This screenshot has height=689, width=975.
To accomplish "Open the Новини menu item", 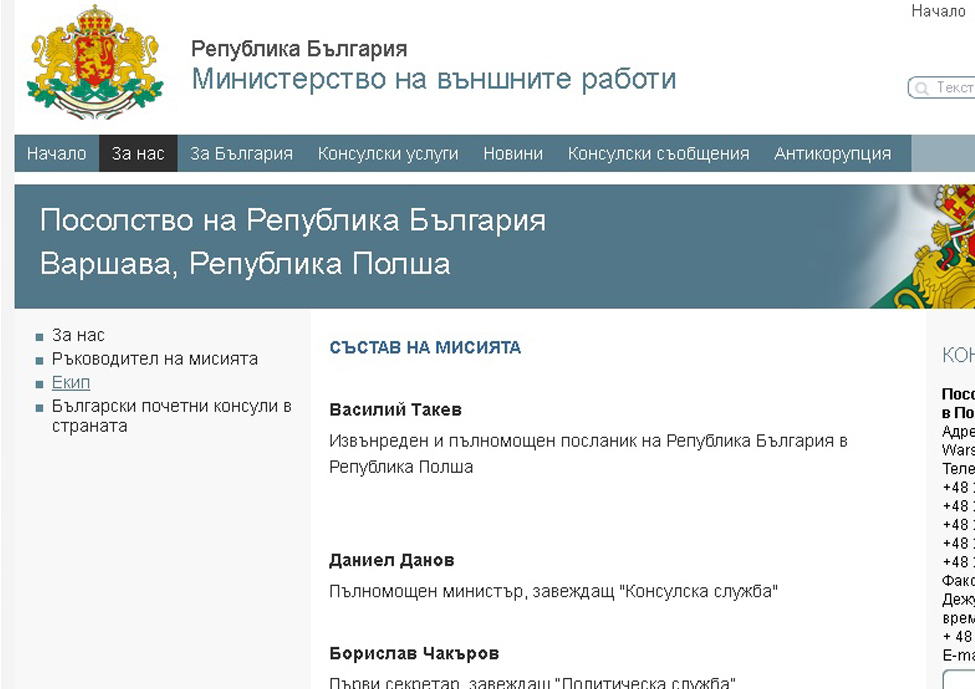I will (513, 154).
